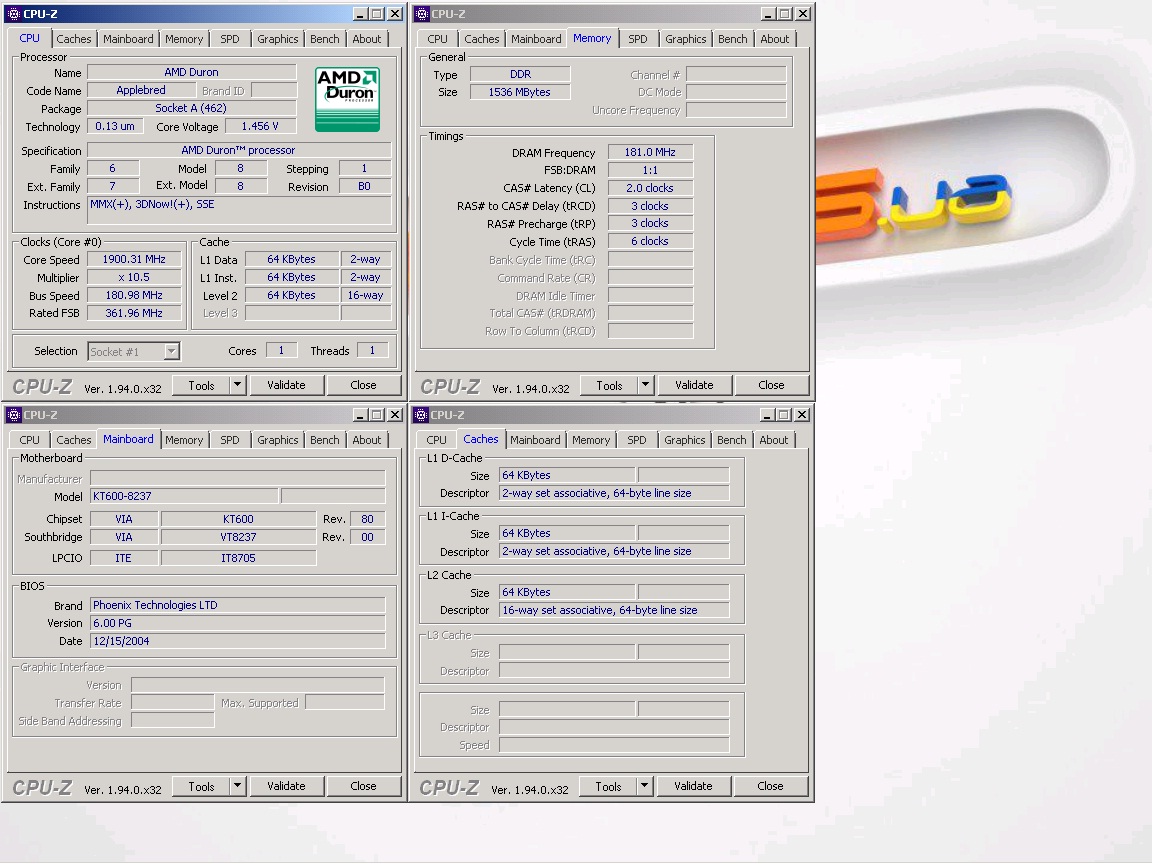The image size is (1152, 864).
Task: Open the Bench tab in the CPU window
Action: 325,39
